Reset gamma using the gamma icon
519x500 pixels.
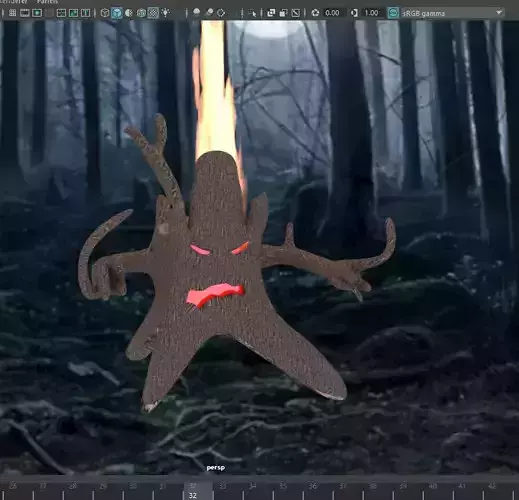coord(354,13)
